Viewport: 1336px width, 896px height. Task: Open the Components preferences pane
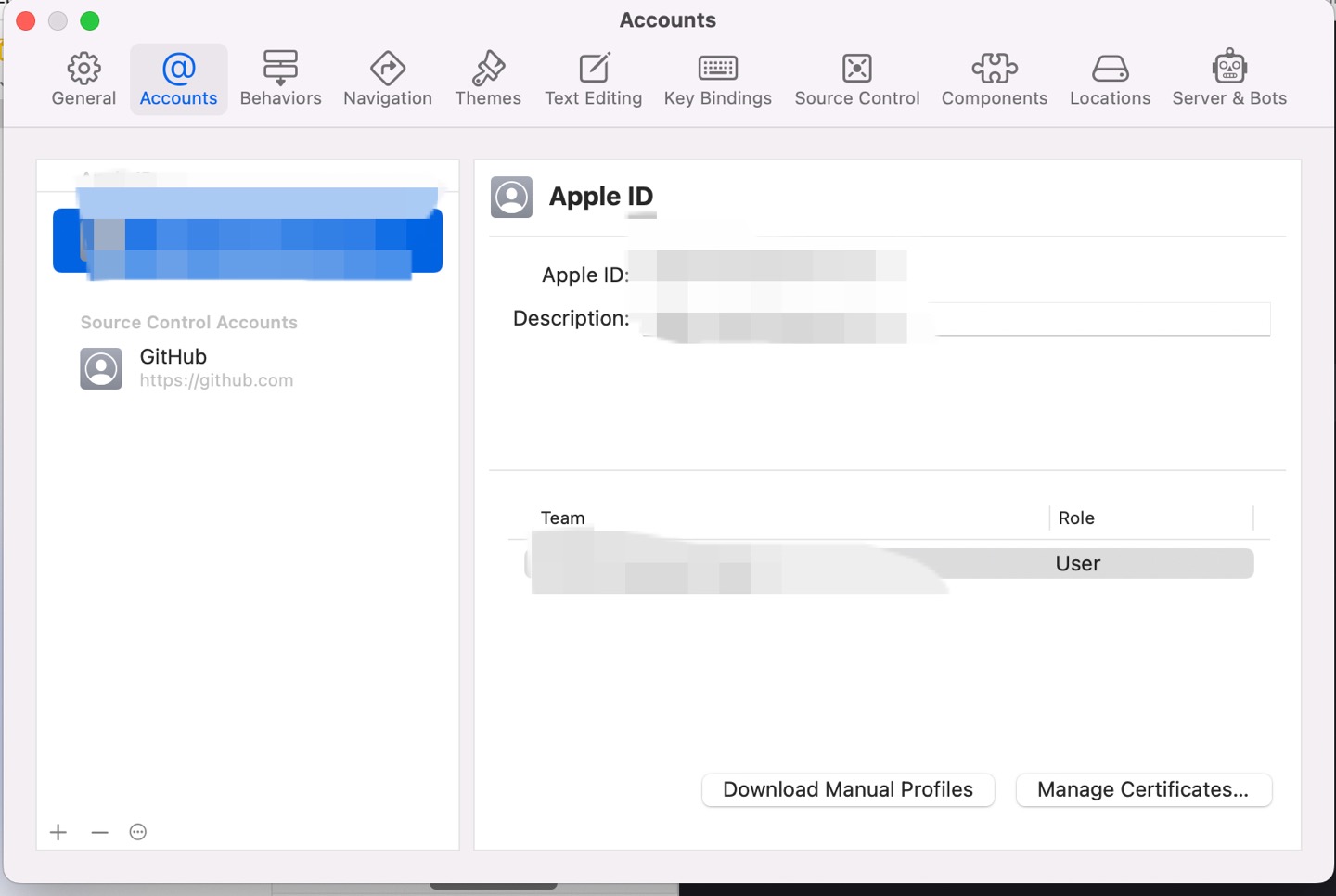point(995,80)
